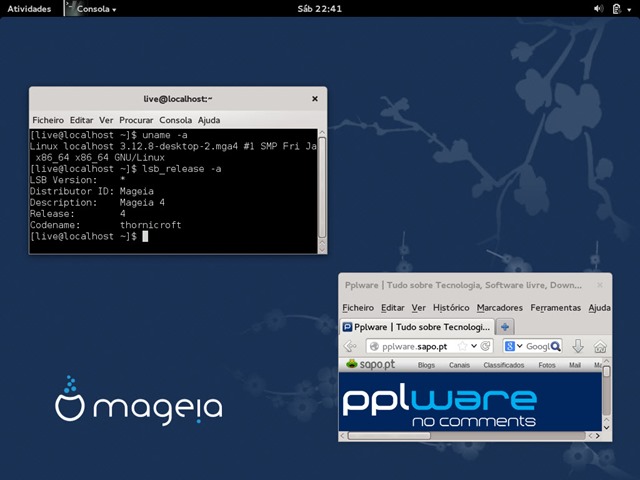Close the live@localhost terminal window
This screenshot has height=480, width=640.
[315, 99]
